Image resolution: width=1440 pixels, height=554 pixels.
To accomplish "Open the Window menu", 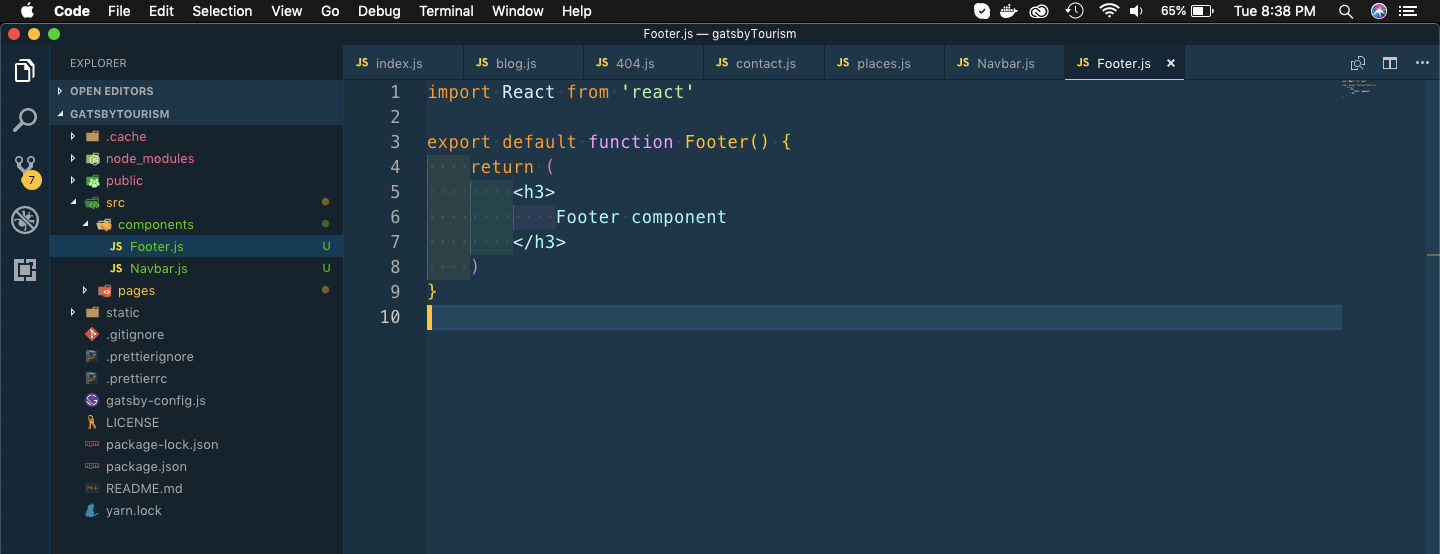I will click(518, 11).
